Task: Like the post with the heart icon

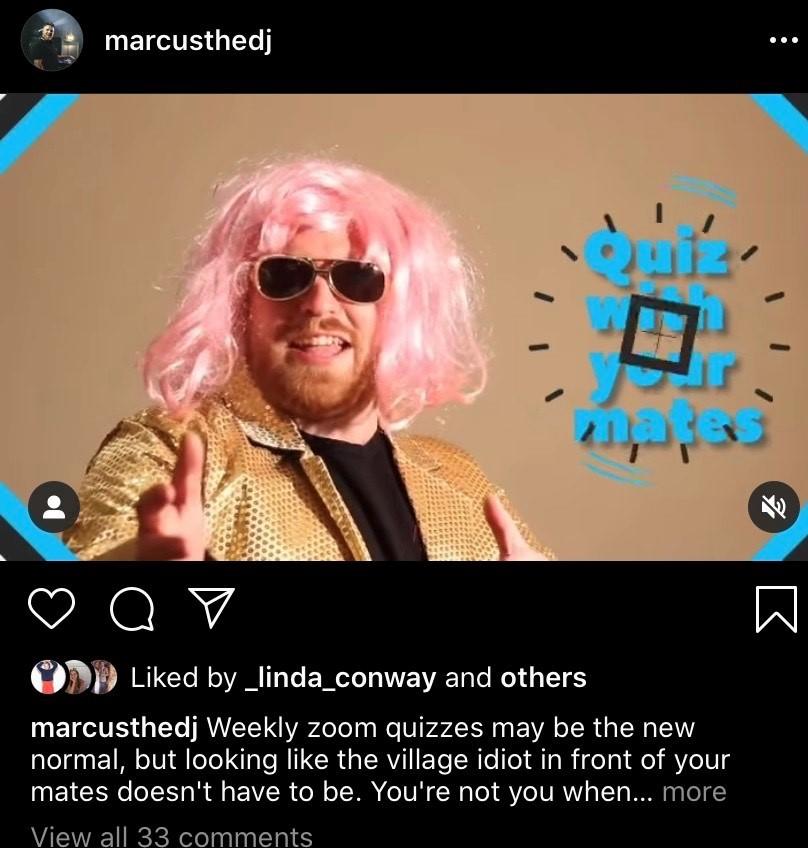Action: [x=51, y=608]
